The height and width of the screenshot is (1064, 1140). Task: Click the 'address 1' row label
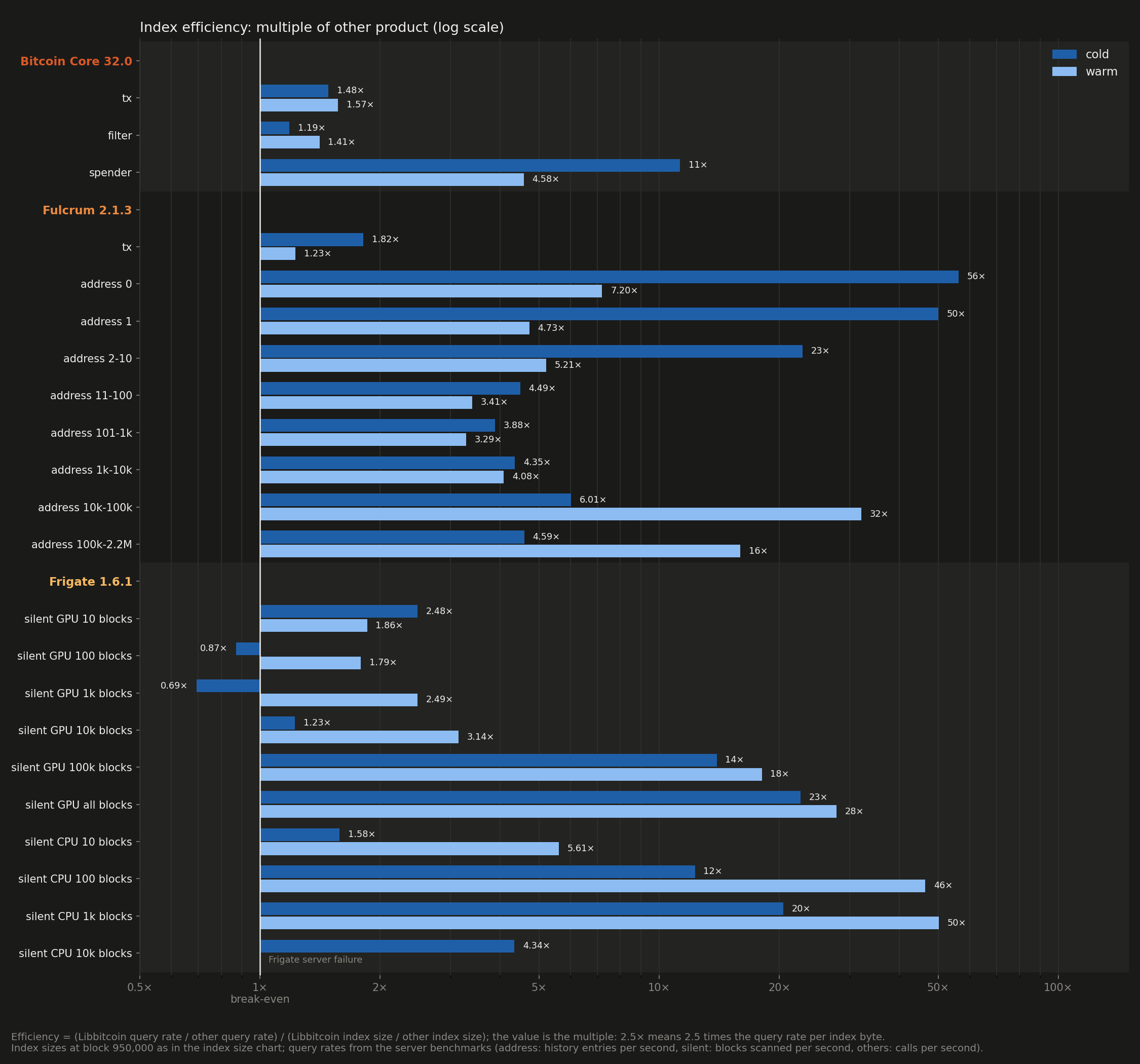tap(106, 322)
